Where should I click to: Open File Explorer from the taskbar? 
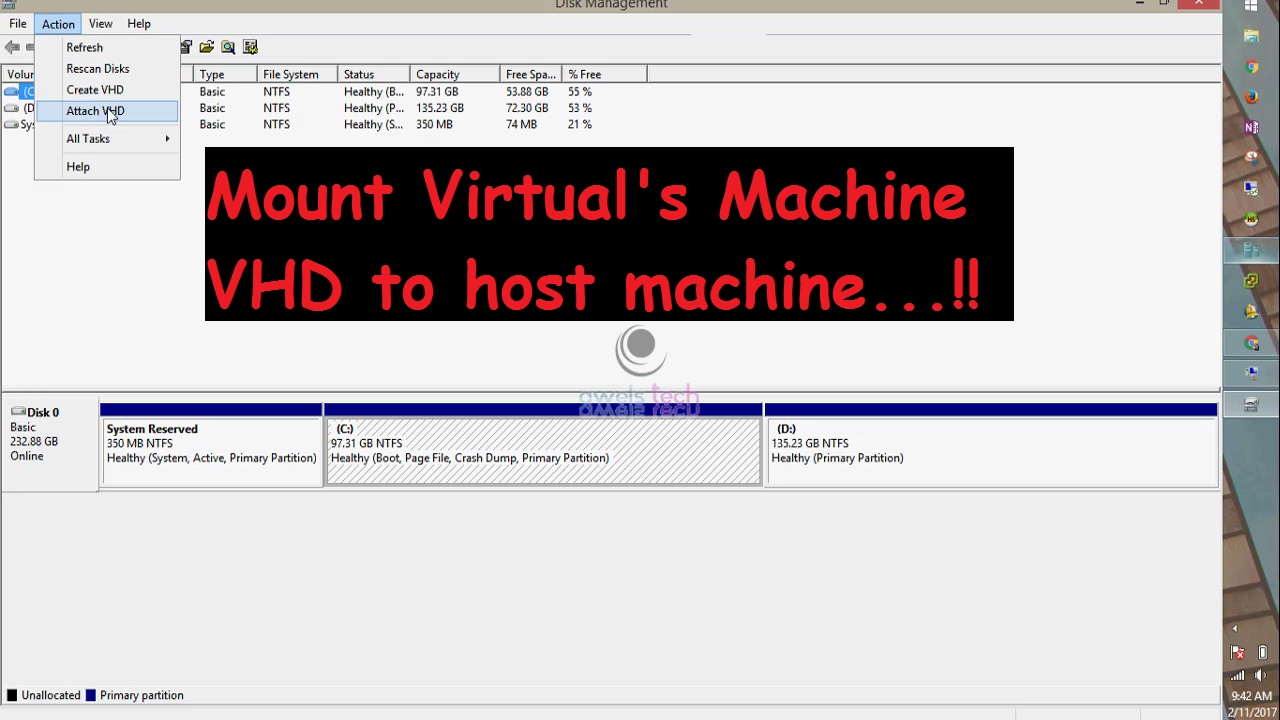(1251, 37)
